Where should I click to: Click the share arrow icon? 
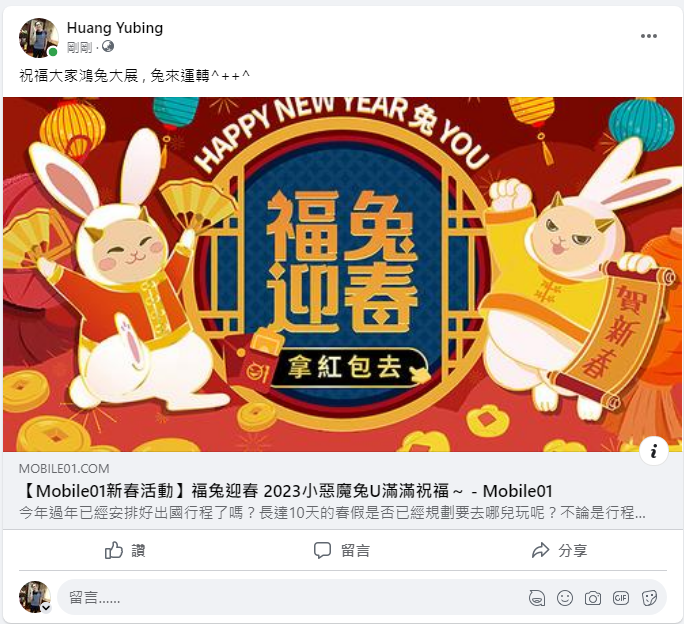540,550
